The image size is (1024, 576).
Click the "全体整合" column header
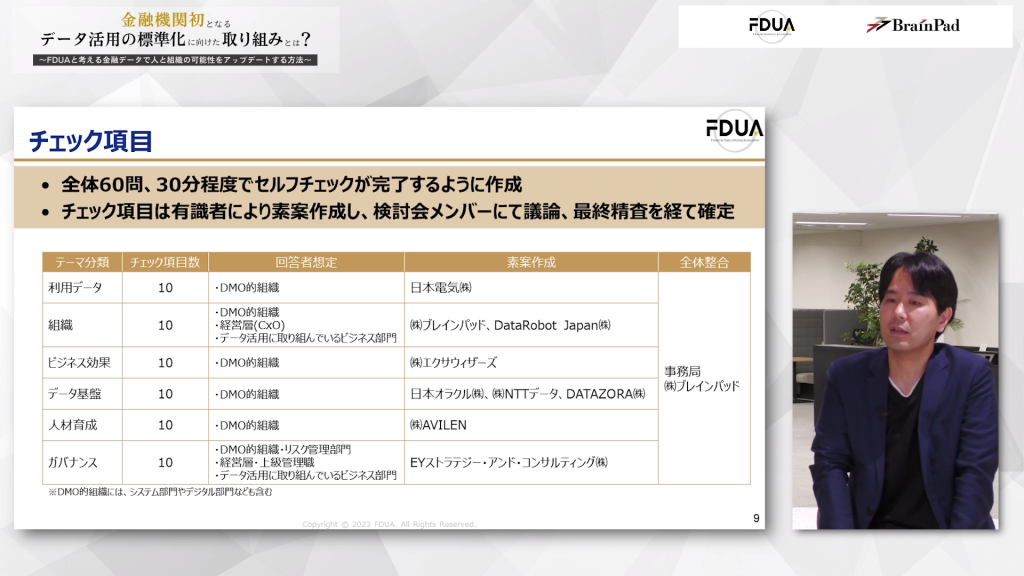[704, 262]
